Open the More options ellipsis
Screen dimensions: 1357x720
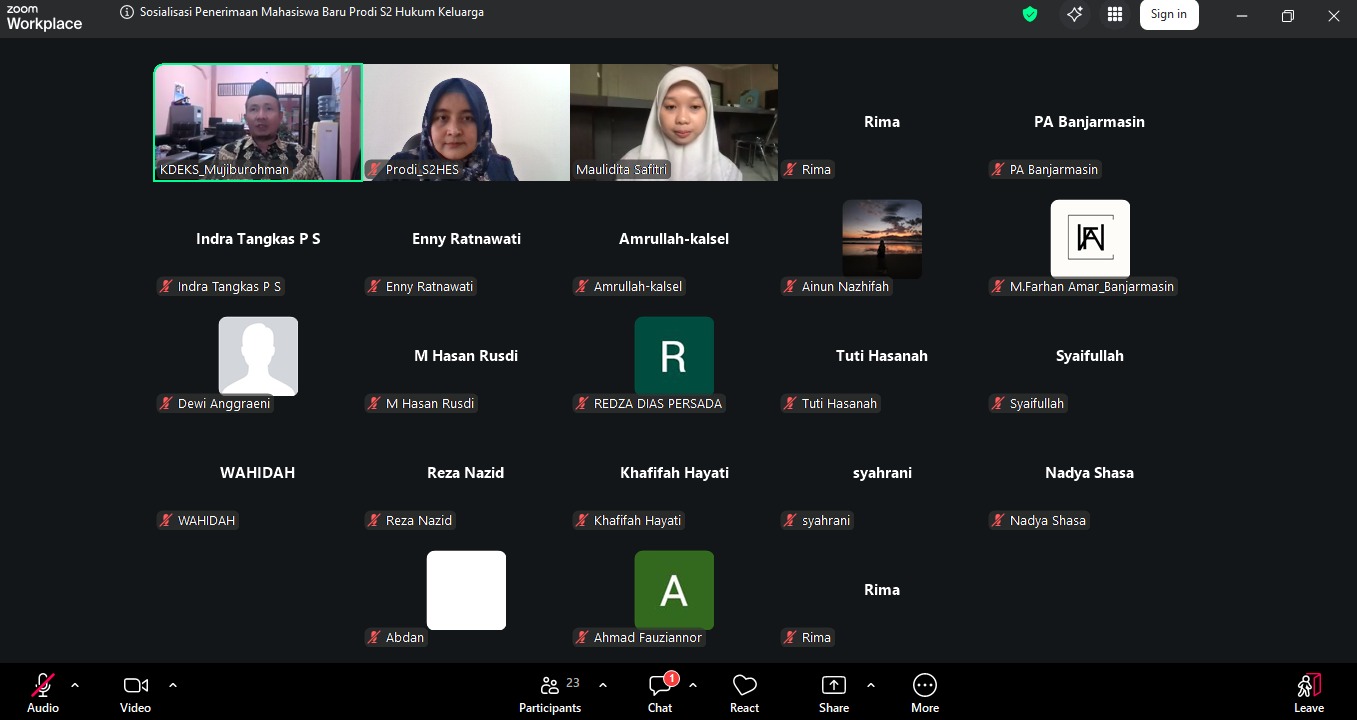tap(925, 693)
